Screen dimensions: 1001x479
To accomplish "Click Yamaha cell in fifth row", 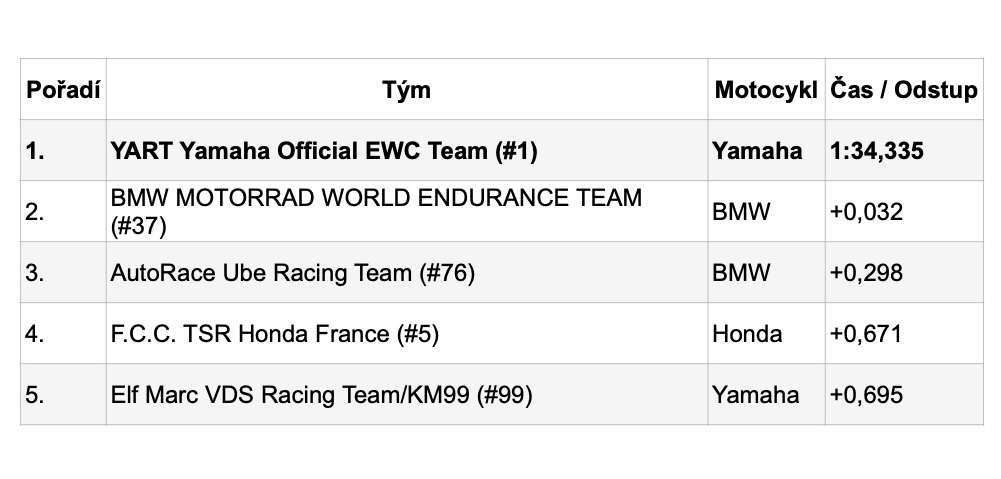I will (766, 394).
